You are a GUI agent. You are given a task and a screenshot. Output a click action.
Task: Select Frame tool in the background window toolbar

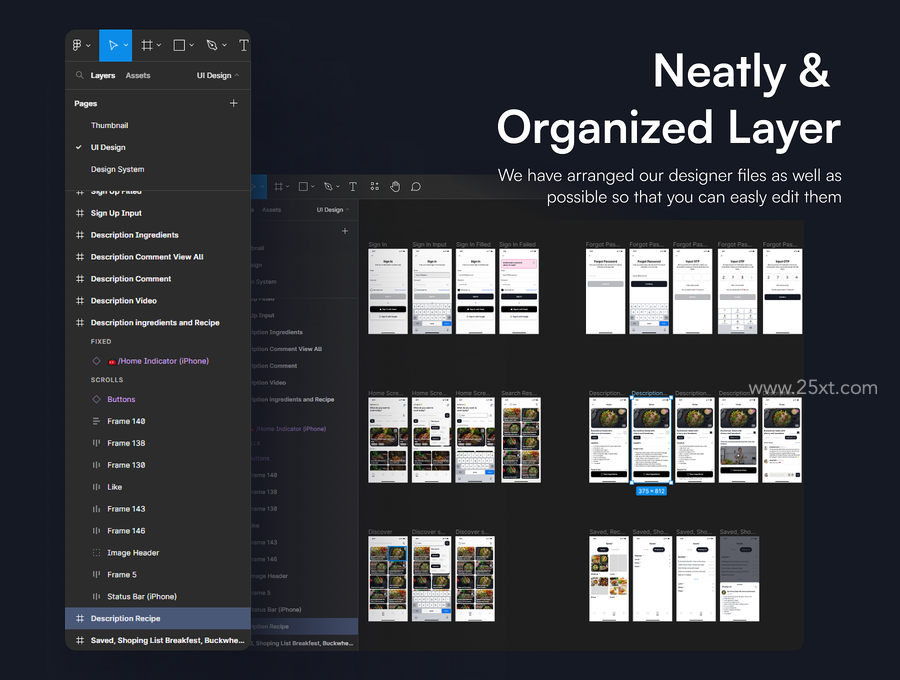point(279,186)
